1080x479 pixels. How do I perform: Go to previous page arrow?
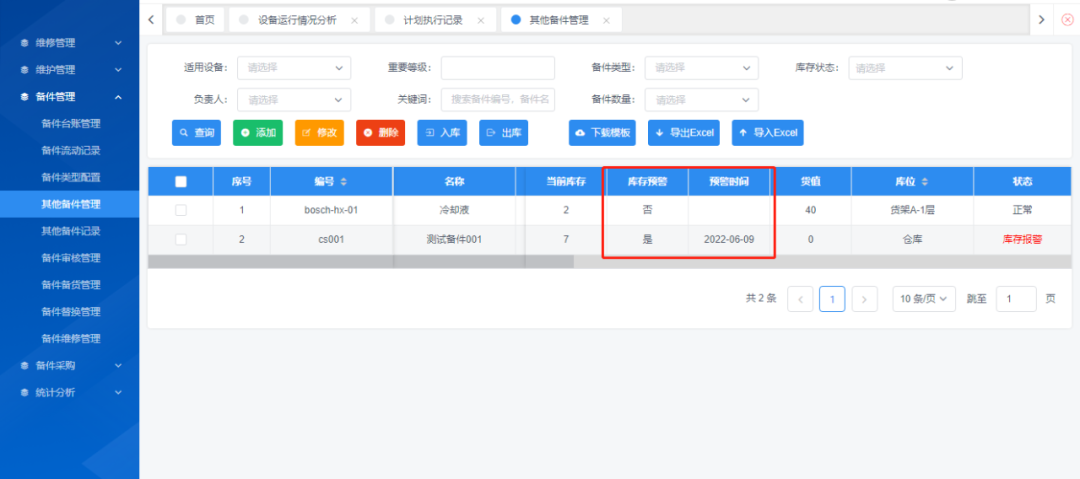[x=800, y=298]
